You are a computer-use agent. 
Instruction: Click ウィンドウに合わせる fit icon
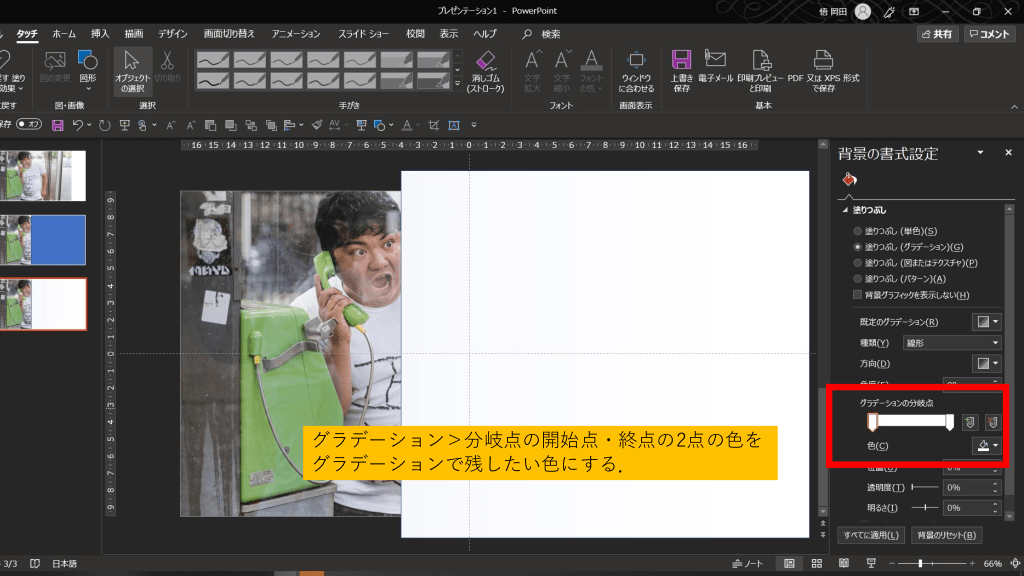click(x=637, y=70)
